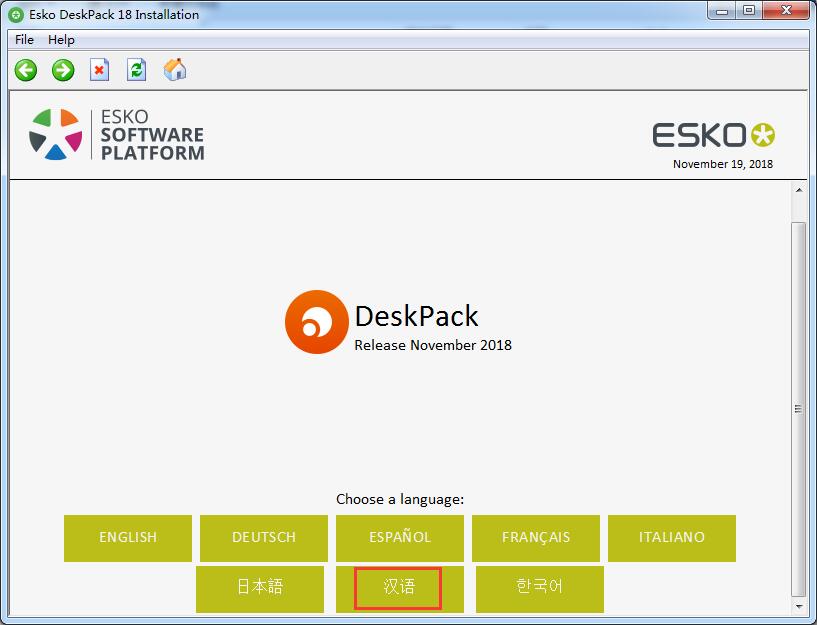Click the 'November 19, 2018' date text
Viewport: 817px width, 625px height.
pos(723,164)
